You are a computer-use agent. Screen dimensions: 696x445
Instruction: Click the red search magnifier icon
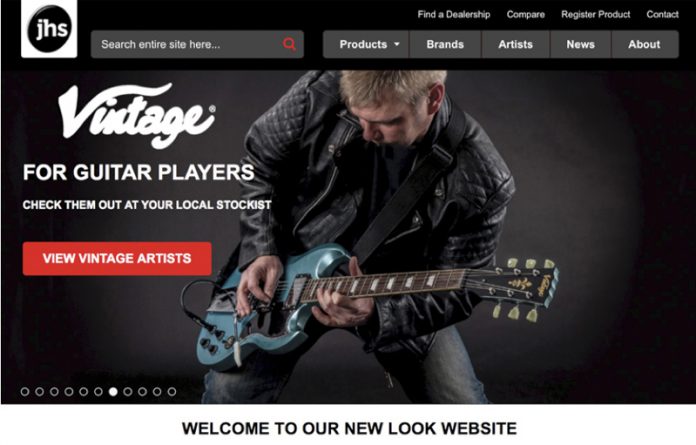289,44
